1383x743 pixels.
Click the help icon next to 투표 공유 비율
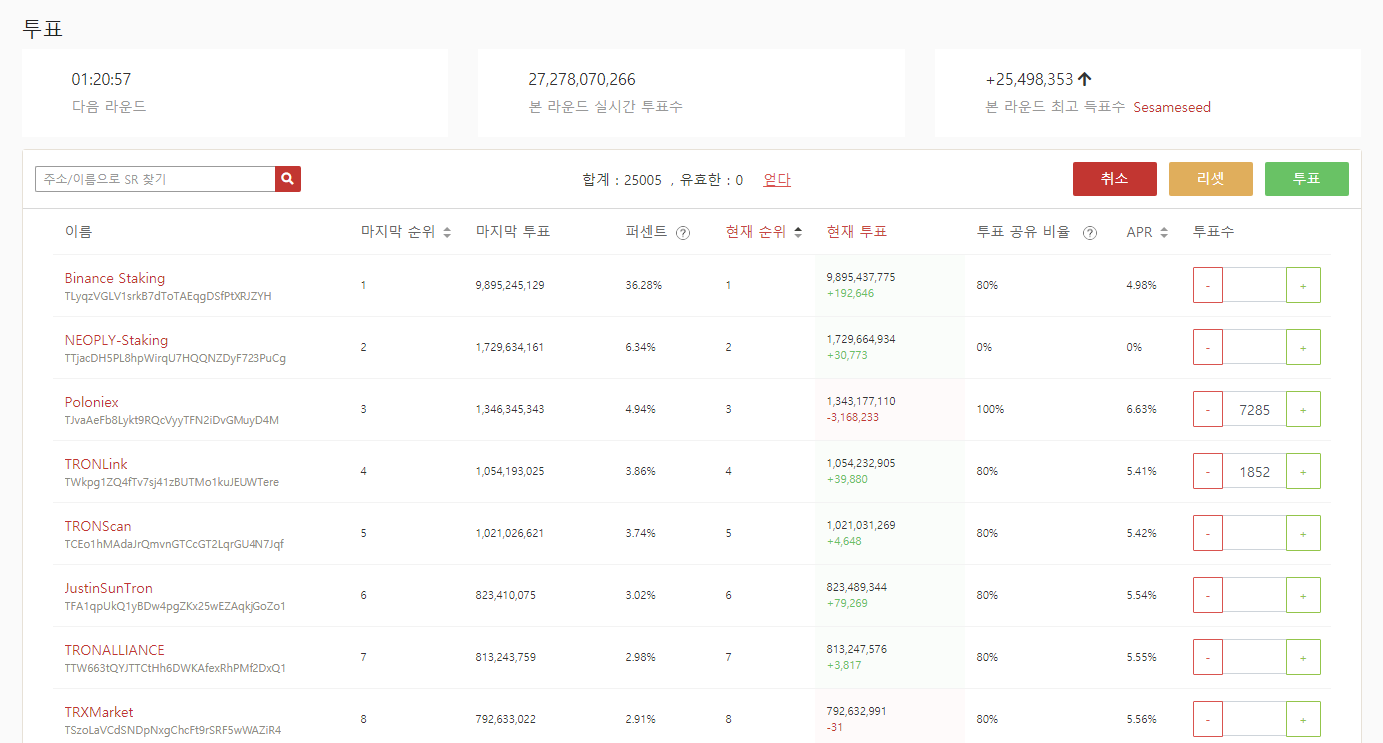coord(1090,233)
